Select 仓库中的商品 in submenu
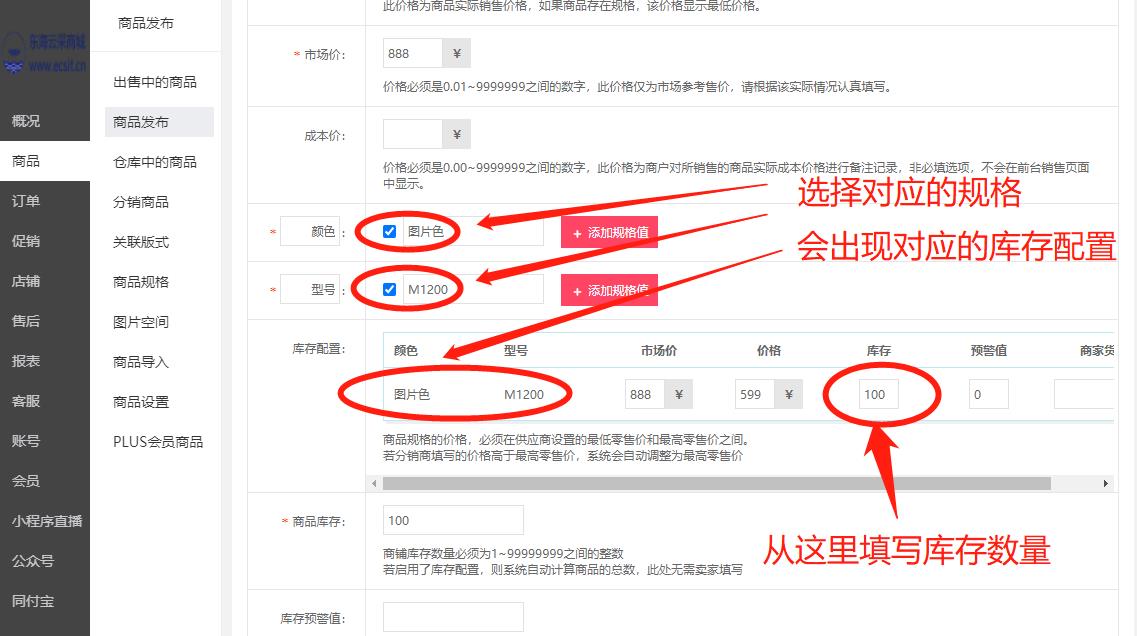Viewport: 1137px width, 636px height. tap(155, 162)
